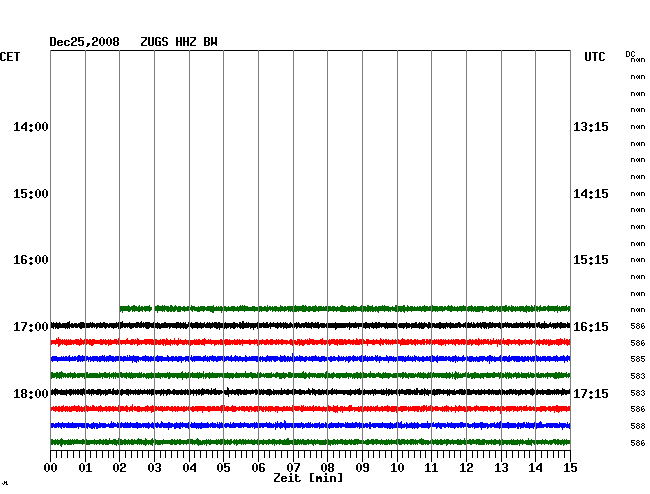Click the UTC axis heading
The height and width of the screenshot is (494, 650).
(x=594, y=57)
